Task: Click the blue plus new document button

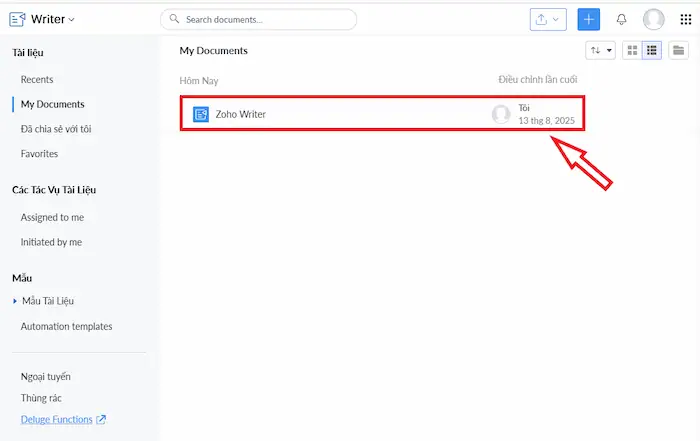Action: tap(589, 19)
